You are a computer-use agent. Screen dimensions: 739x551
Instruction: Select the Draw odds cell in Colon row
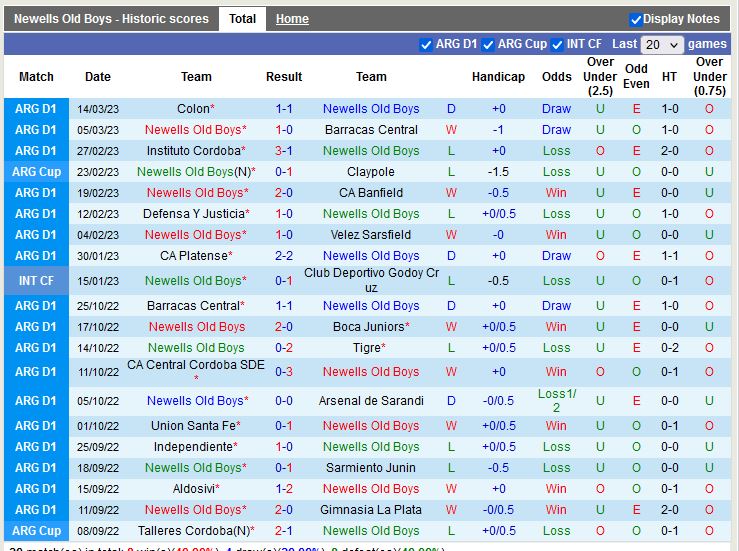coord(556,109)
